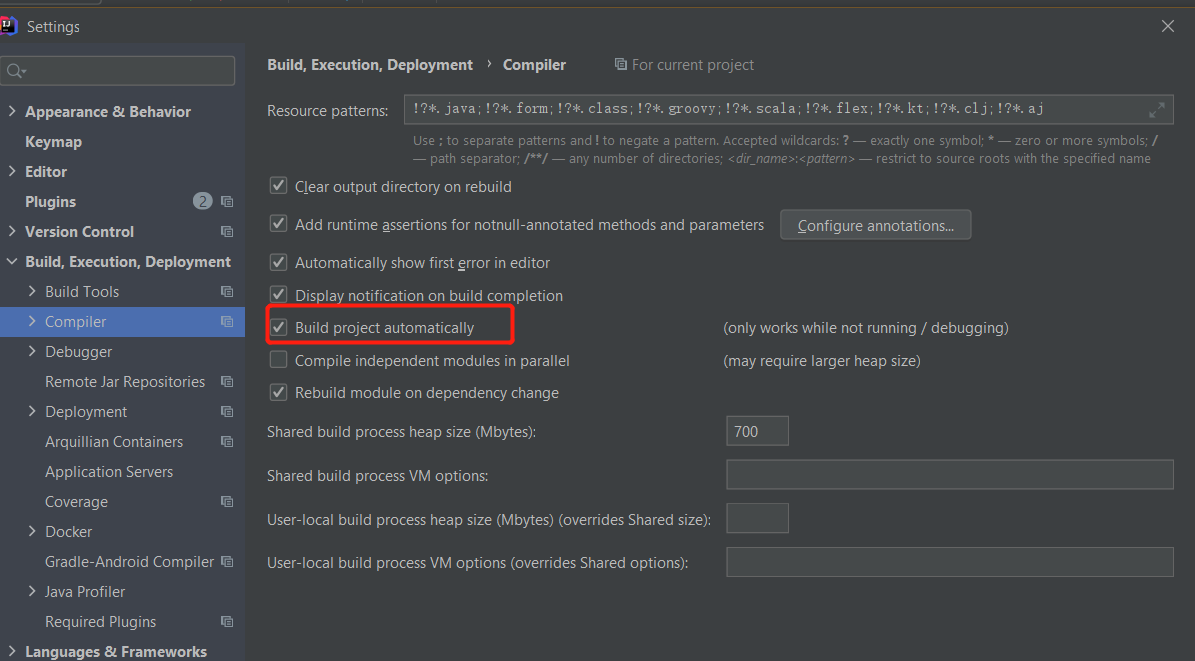Click the project-level icon next to Version Control
The image size is (1195, 661).
[226, 231]
